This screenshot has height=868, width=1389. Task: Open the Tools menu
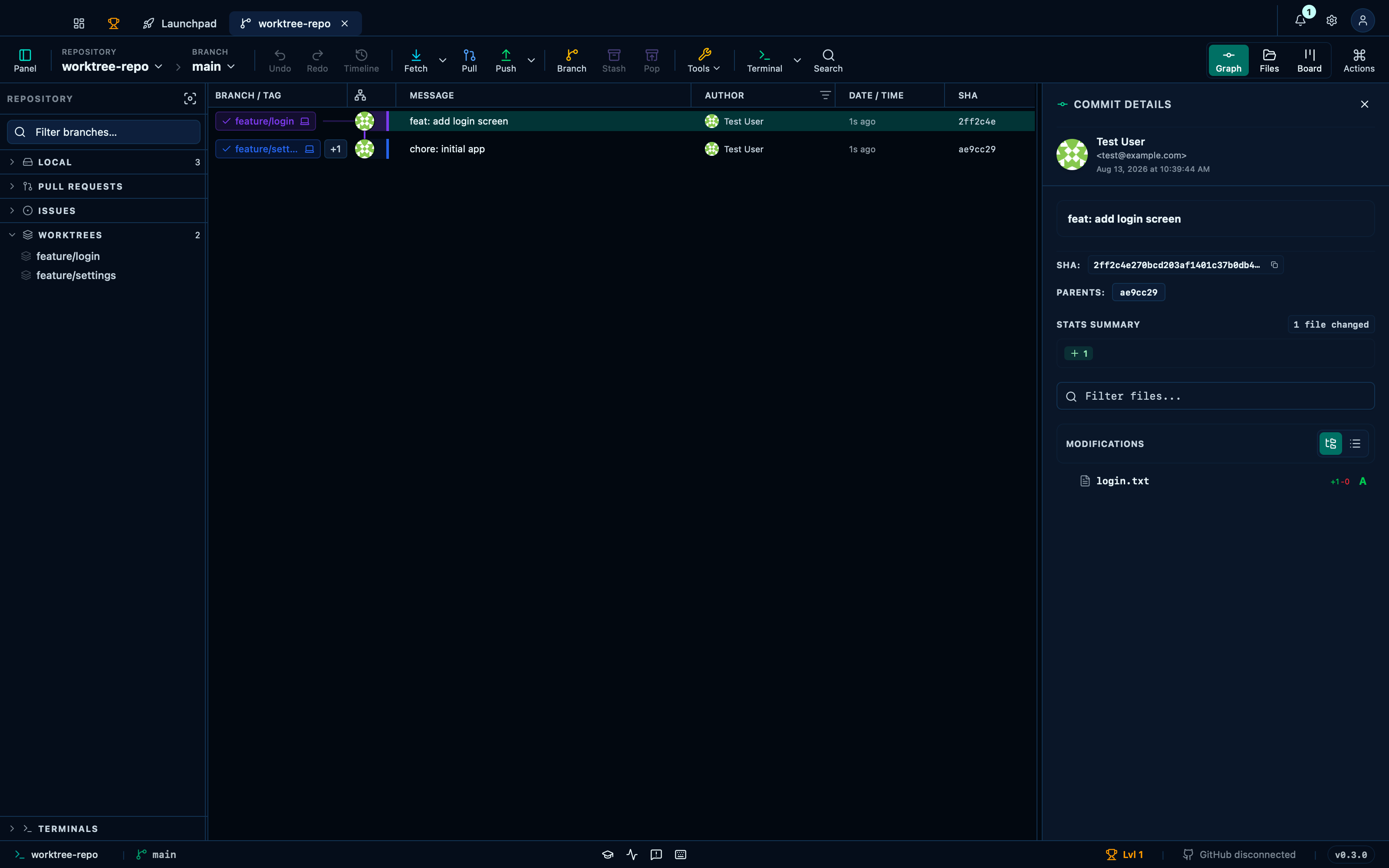[x=704, y=60]
